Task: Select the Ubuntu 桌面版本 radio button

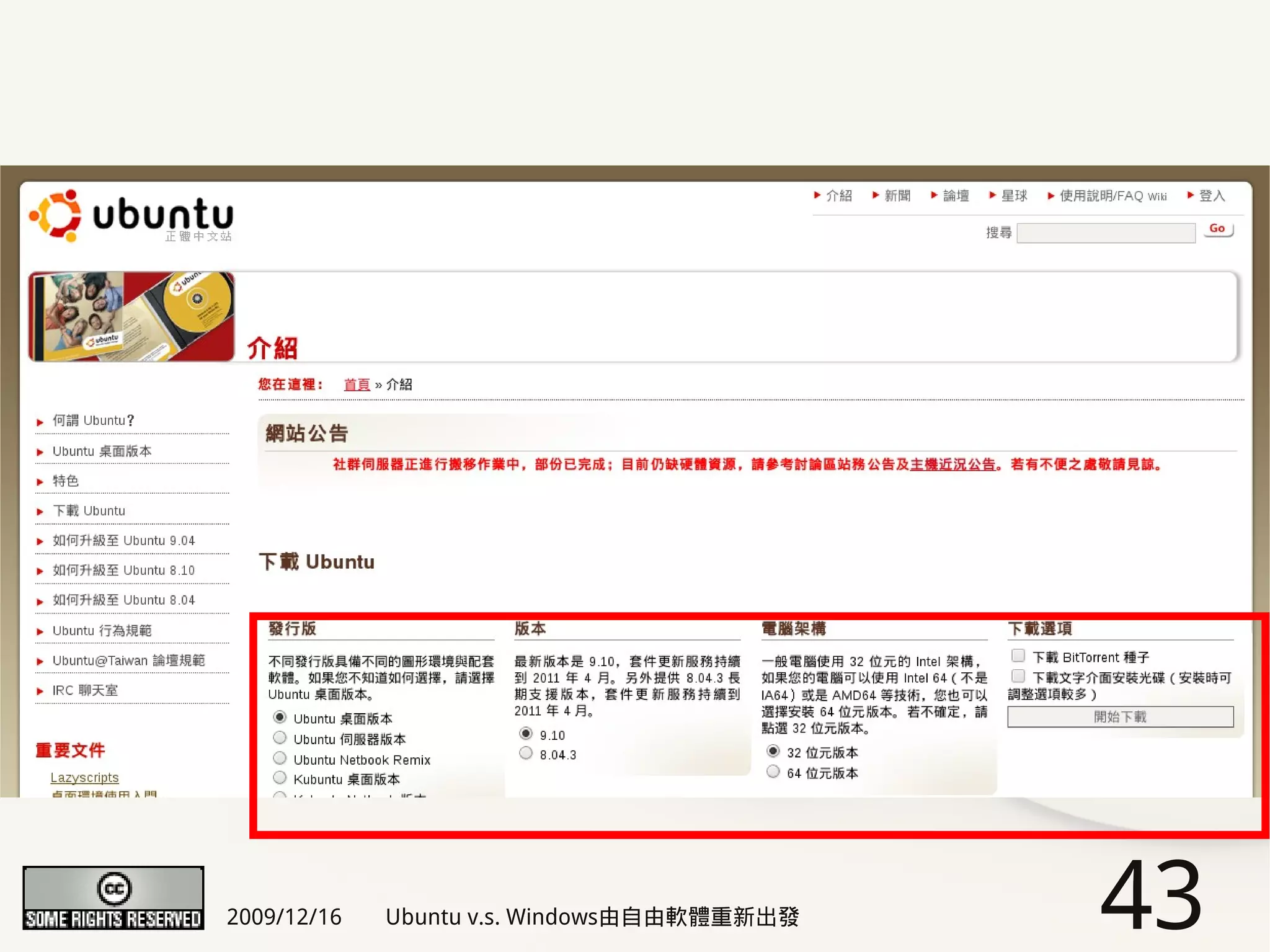Action: [x=280, y=718]
